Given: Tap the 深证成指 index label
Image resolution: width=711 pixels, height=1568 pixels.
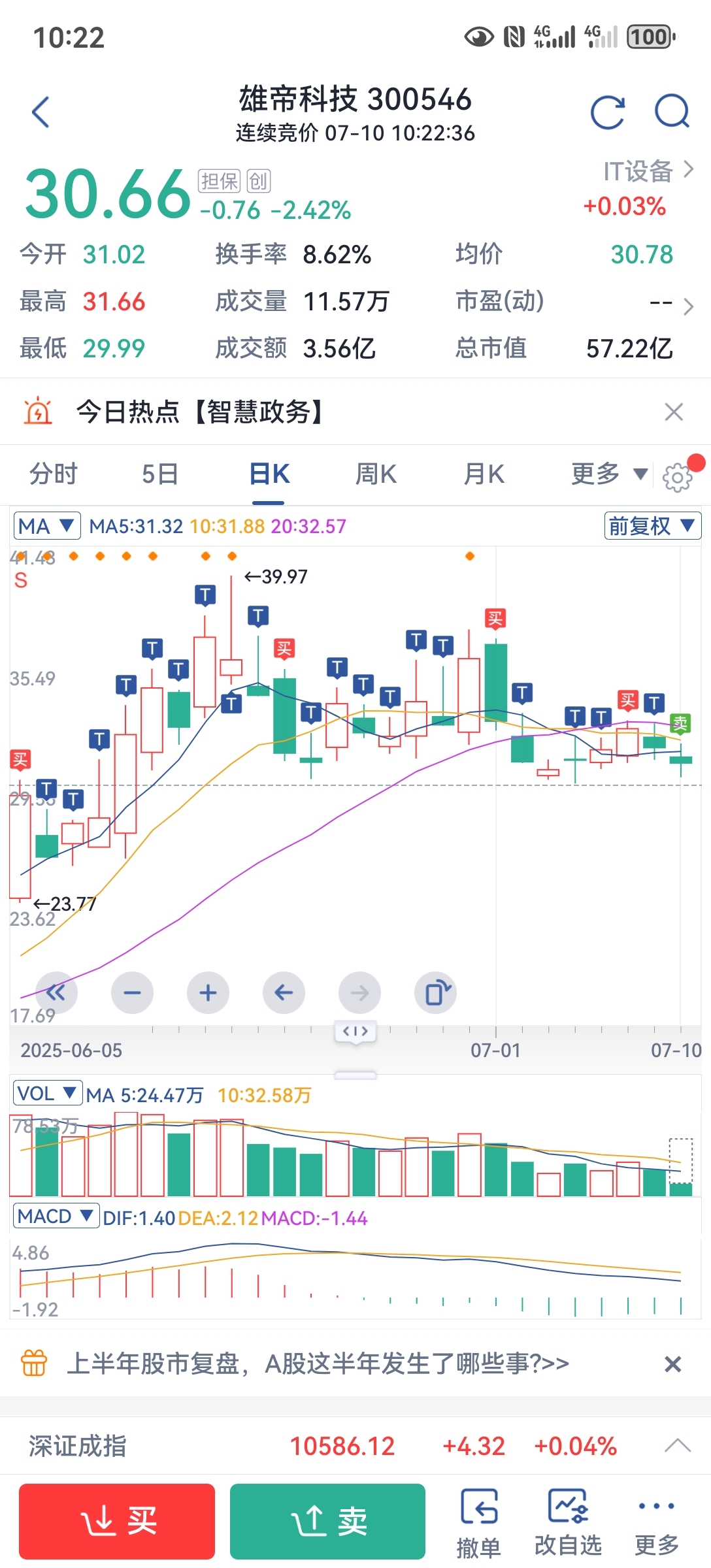Looking at the screenshot, I should point(78,1446).
